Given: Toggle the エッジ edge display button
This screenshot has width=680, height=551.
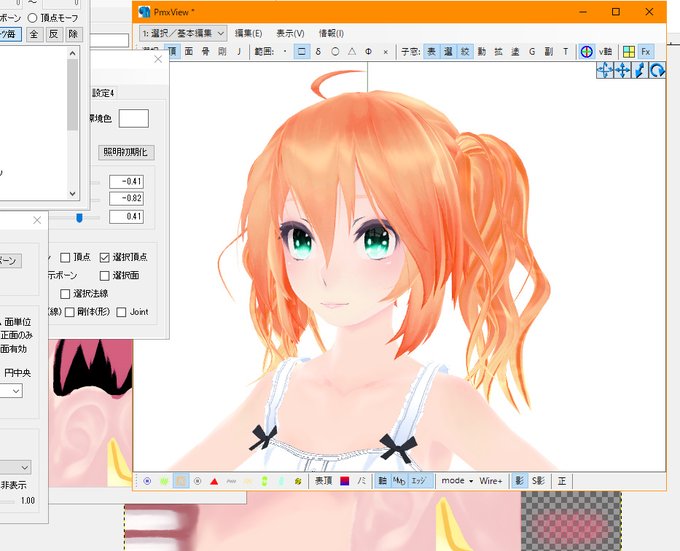Looking at the screenshot, I should (x=418, y=481).
